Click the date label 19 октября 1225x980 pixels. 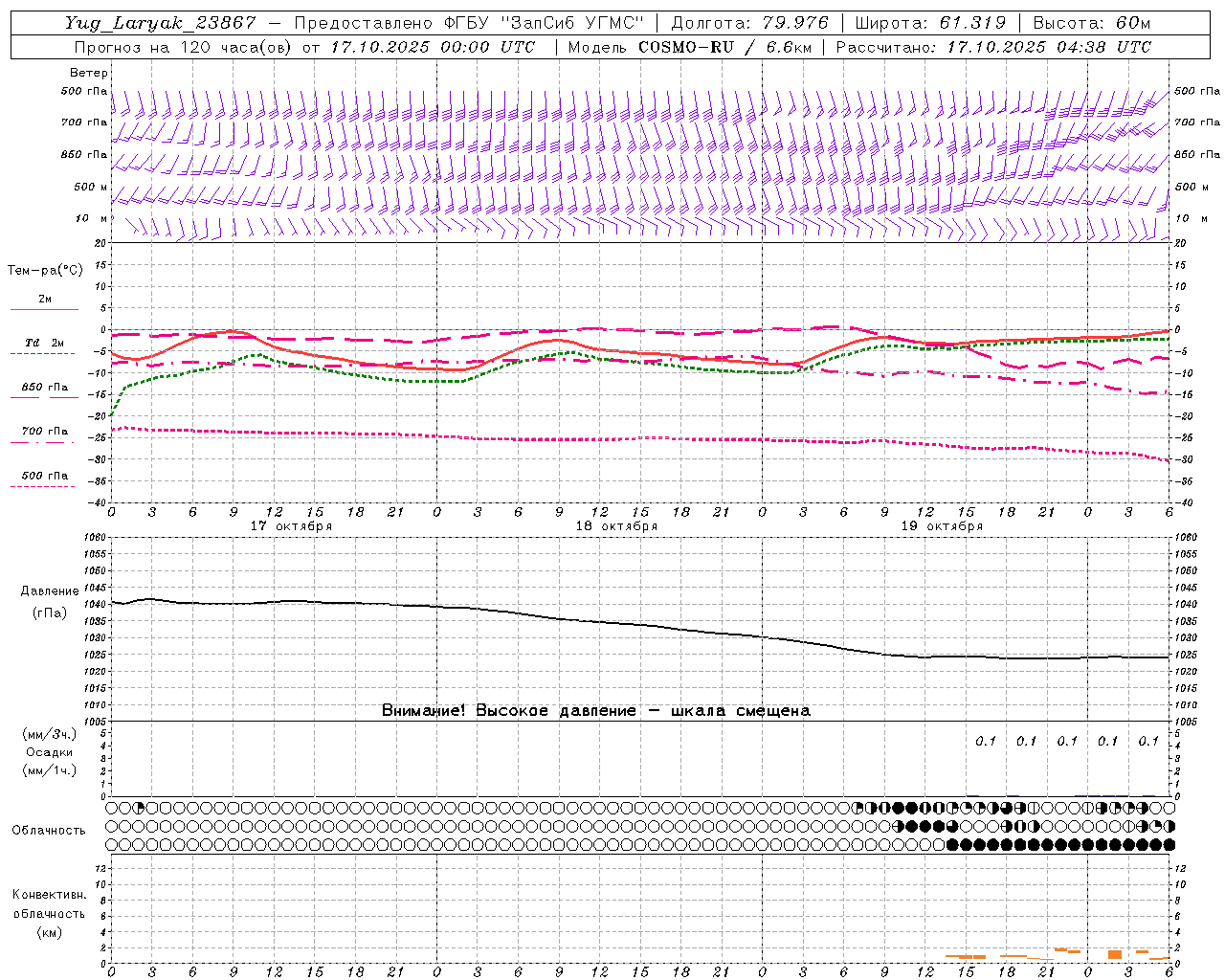pos(942,526)
